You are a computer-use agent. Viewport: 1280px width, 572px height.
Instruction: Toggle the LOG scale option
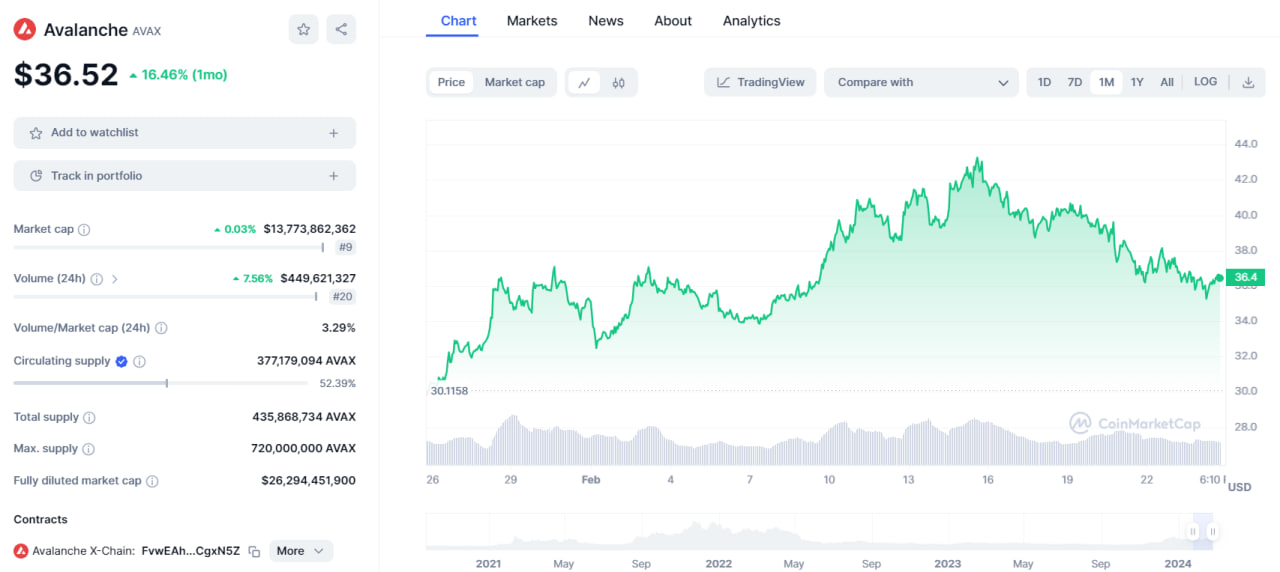(1205, 82)
